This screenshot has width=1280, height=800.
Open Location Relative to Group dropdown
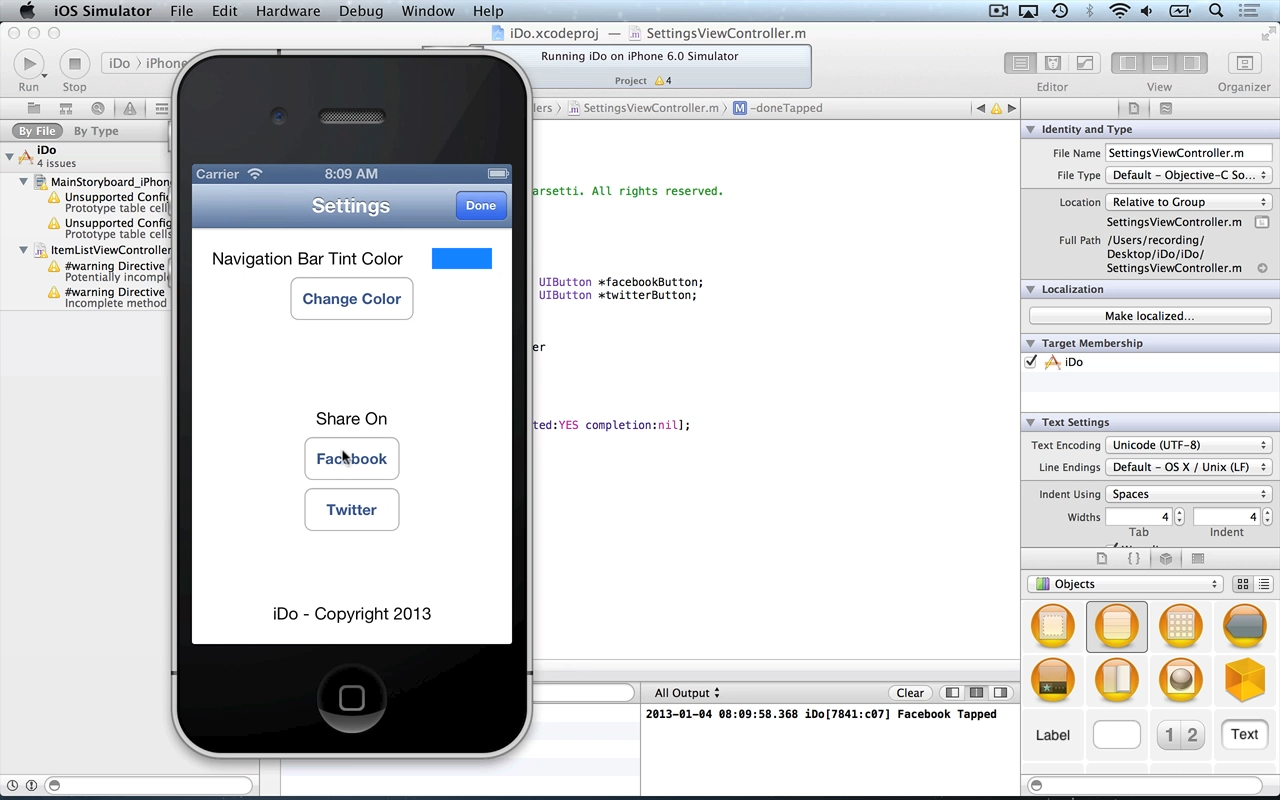coord(1188,202)
